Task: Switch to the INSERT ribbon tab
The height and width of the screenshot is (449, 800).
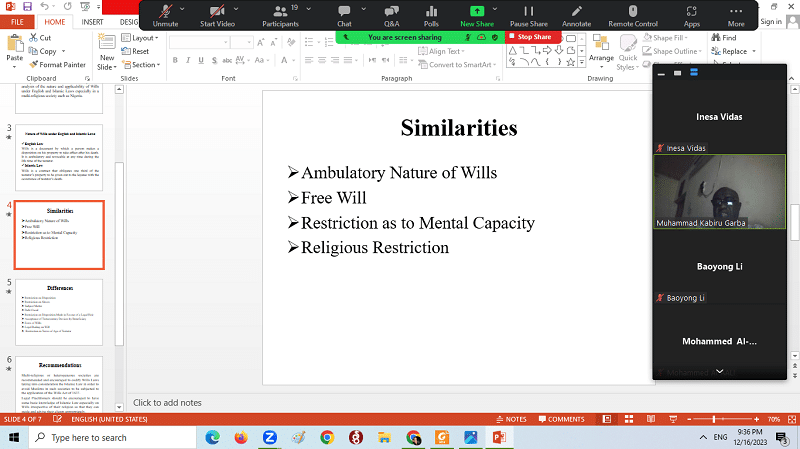Action: [x=90, y=21]
